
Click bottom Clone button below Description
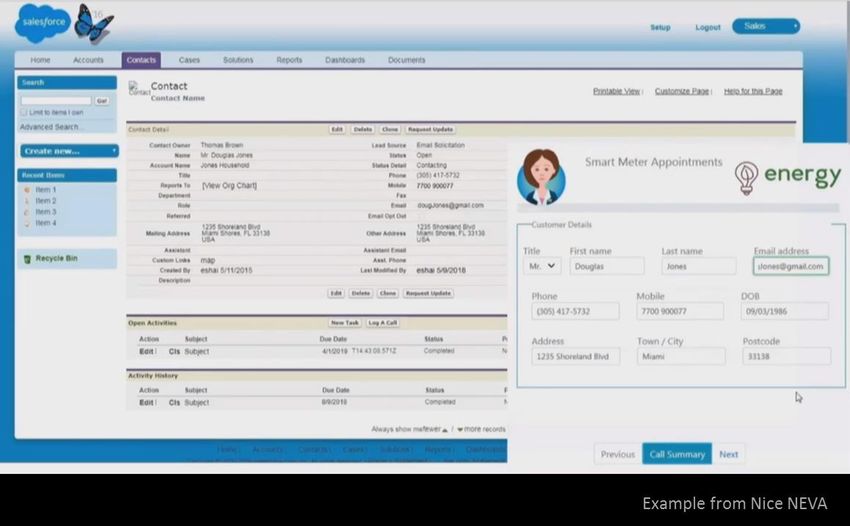coord(388,293)
